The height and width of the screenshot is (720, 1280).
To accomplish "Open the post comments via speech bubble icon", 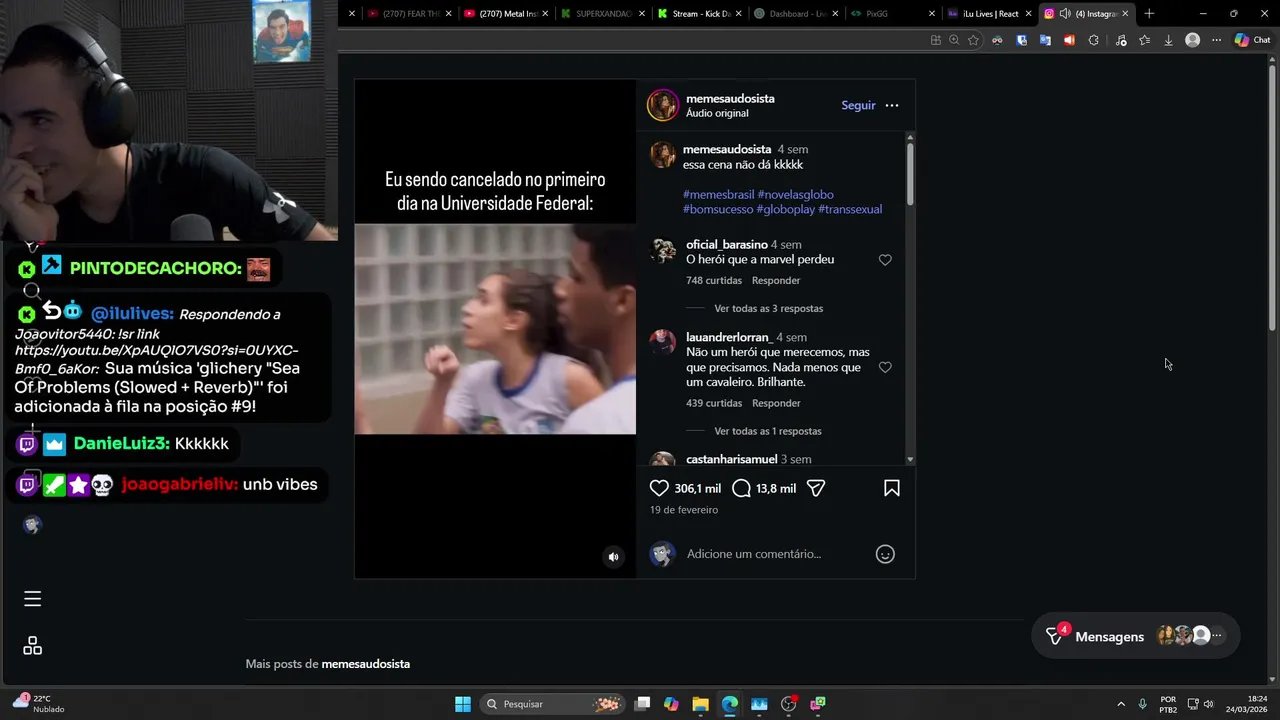I will [741, 488].
